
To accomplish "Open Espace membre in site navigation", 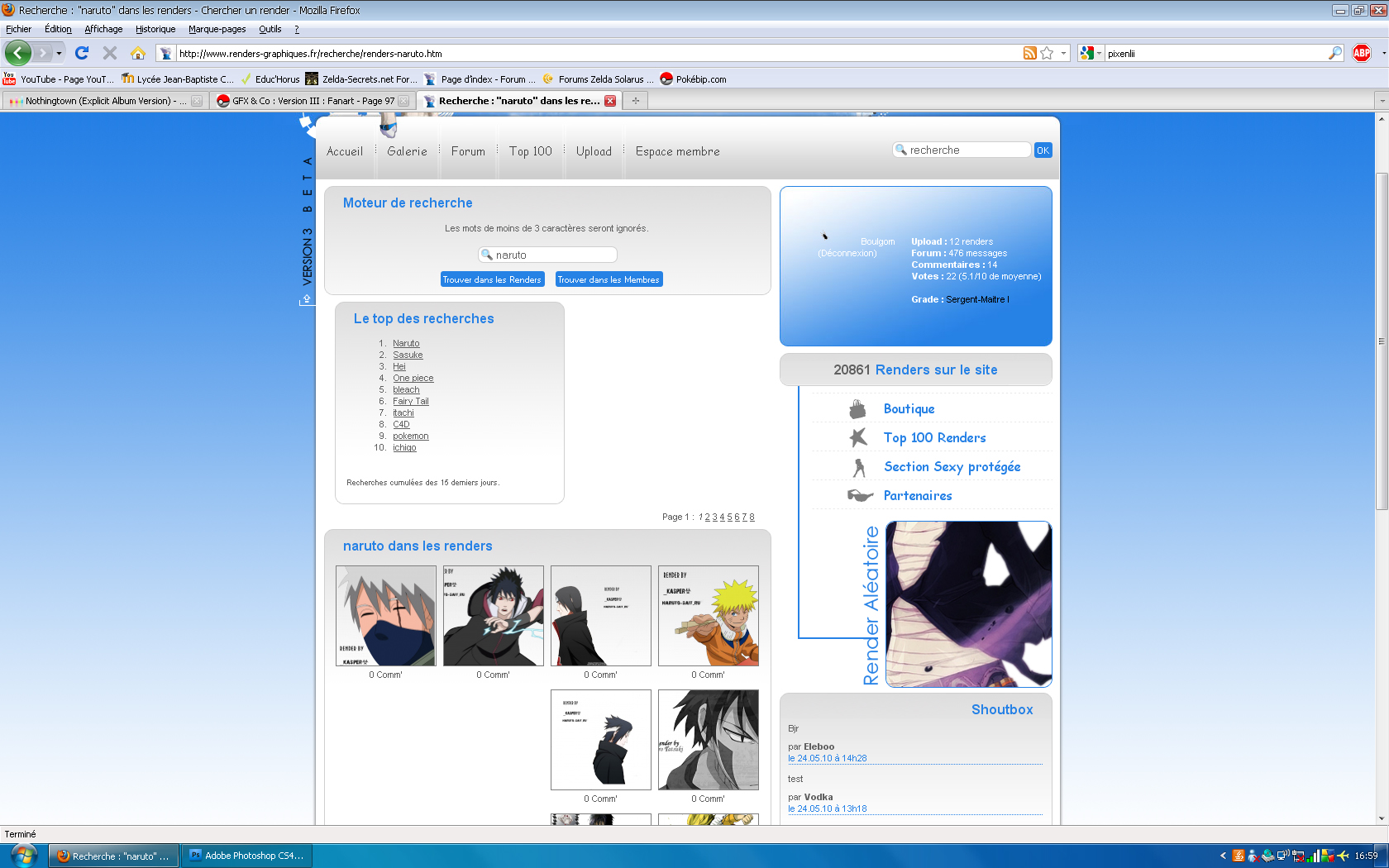I will click(677, 151).
